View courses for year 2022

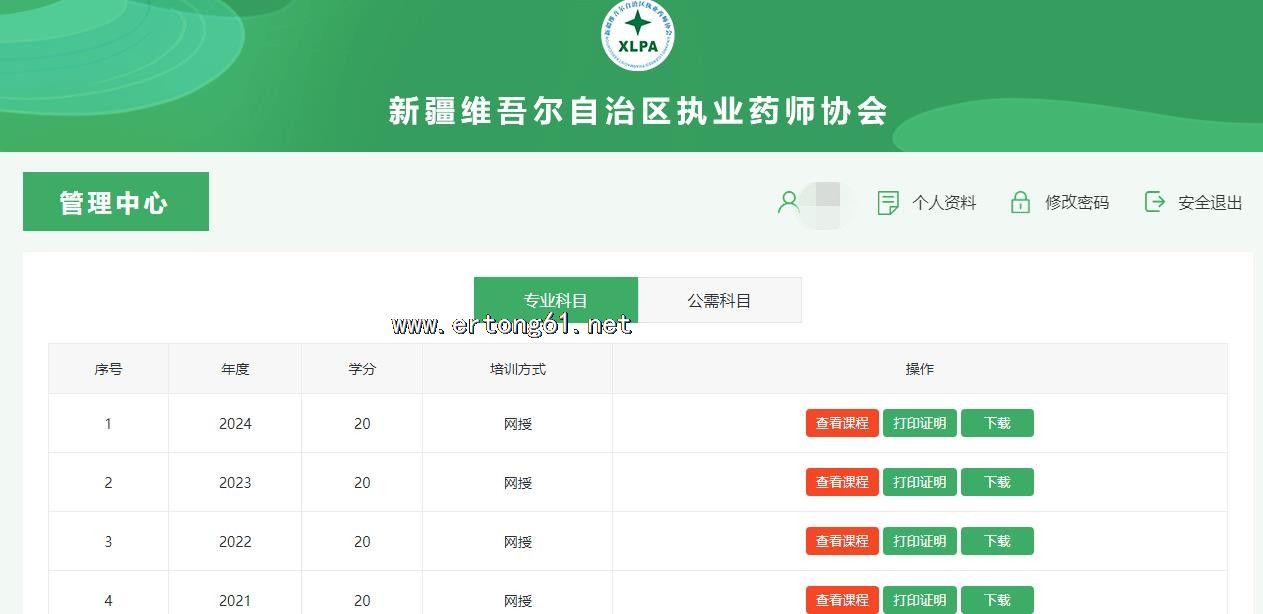(842, 541)
